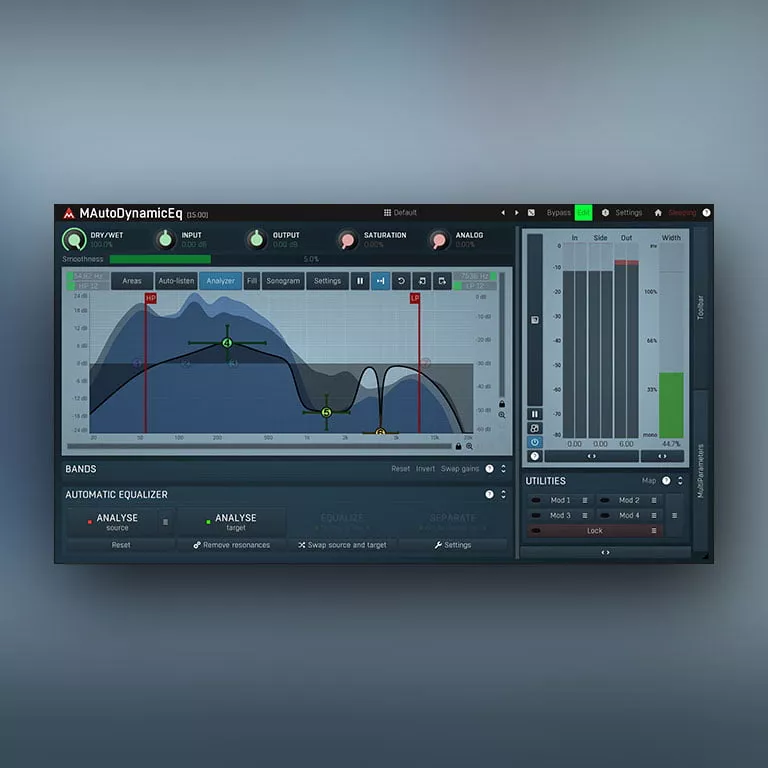Click the Analyse source button
Viewport: 768px width, 768px height.
coord(117,522)
